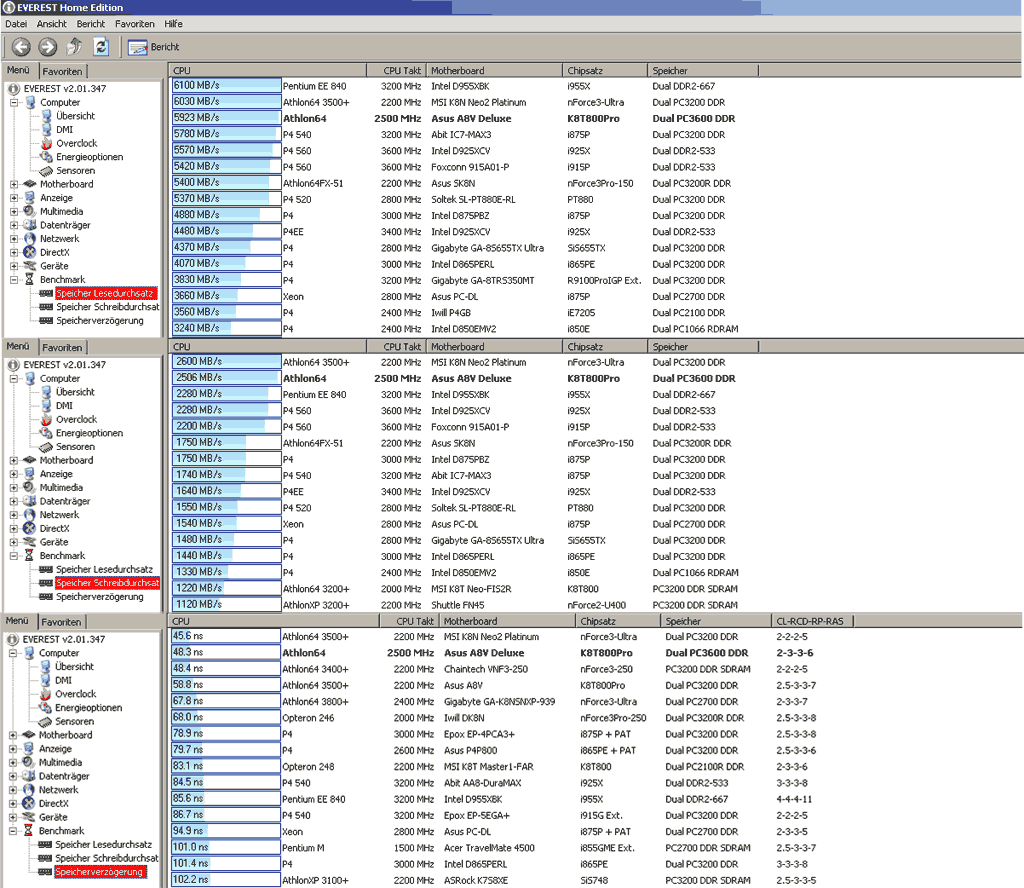Image resolution: width=1024 pixels, height=888 pixels.
Task: Open the Bericht report toolbar button
Action: click(x=153, y=47)
